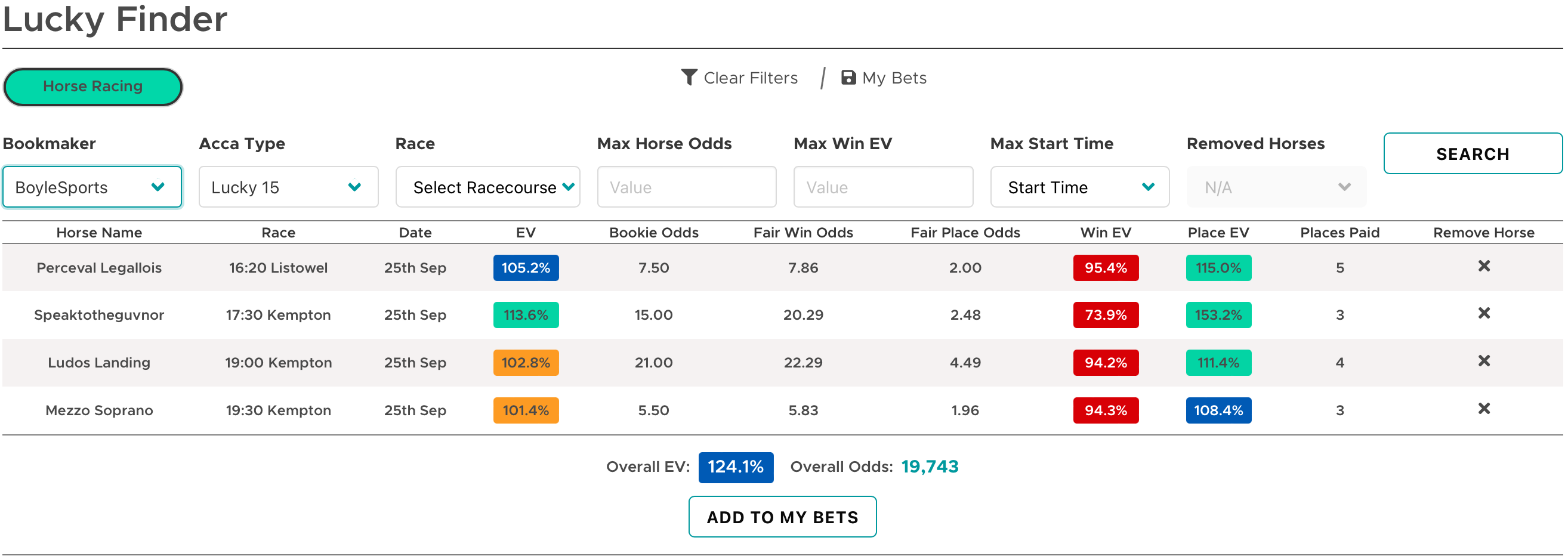
Task: Remove Speaktotheguvnor using its X icon
Action: [1483, 313]
